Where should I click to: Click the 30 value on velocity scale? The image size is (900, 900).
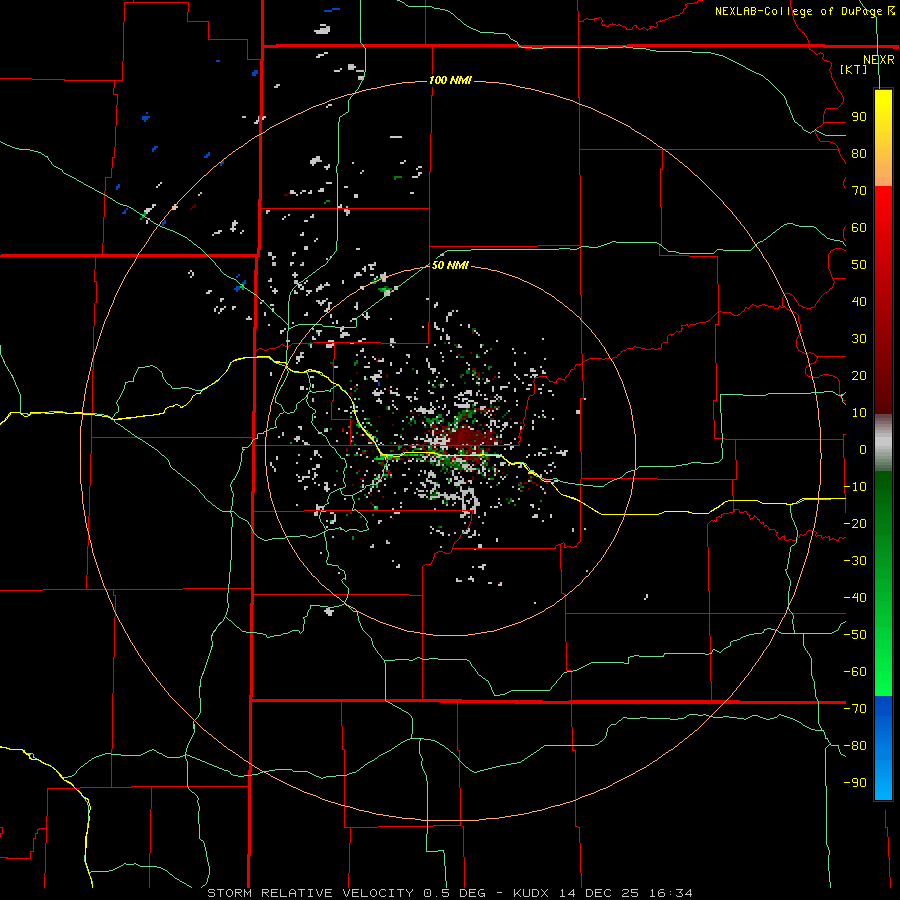point(859,339)
